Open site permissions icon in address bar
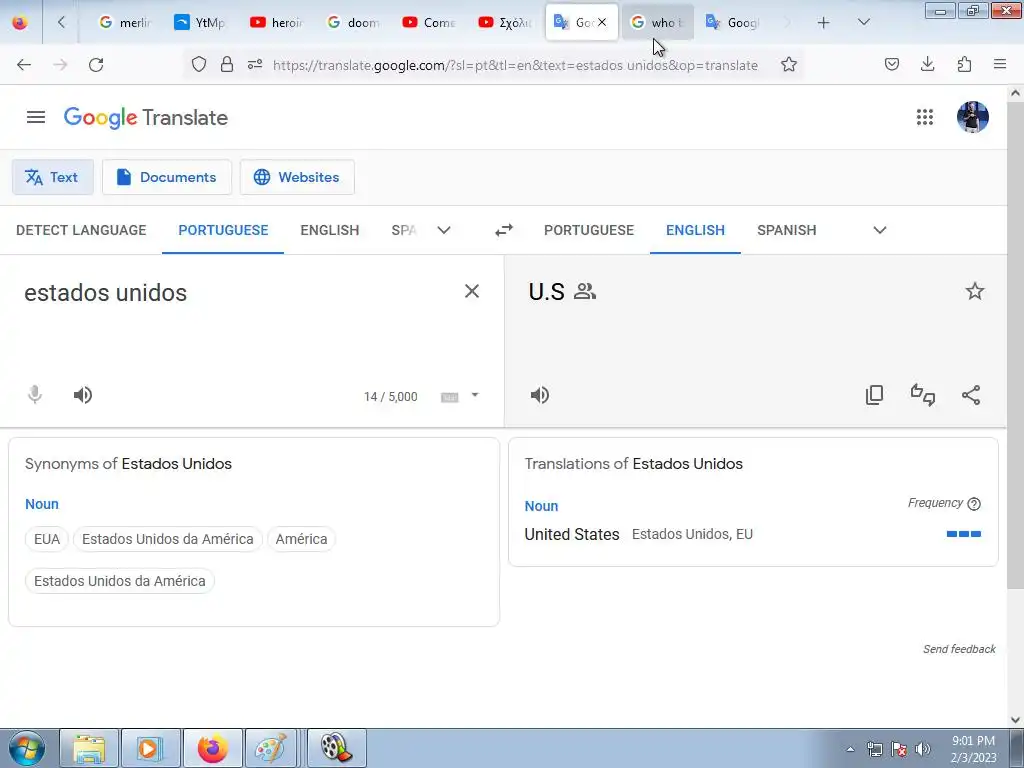Screen dimensions: 1024x768 pos(255,65)
